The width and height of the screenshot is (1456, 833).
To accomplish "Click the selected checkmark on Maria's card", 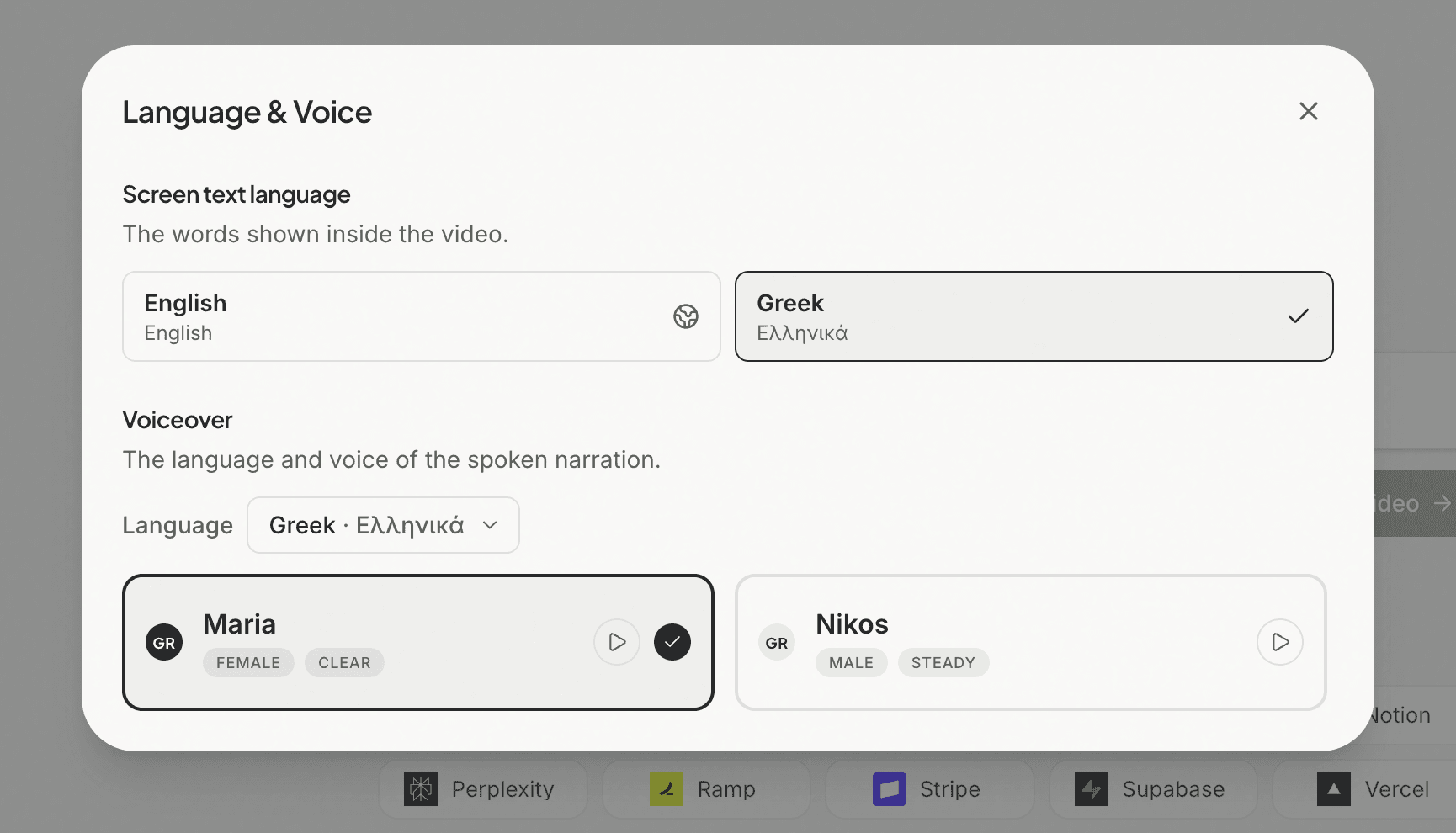I will click(x=672, y=642).
